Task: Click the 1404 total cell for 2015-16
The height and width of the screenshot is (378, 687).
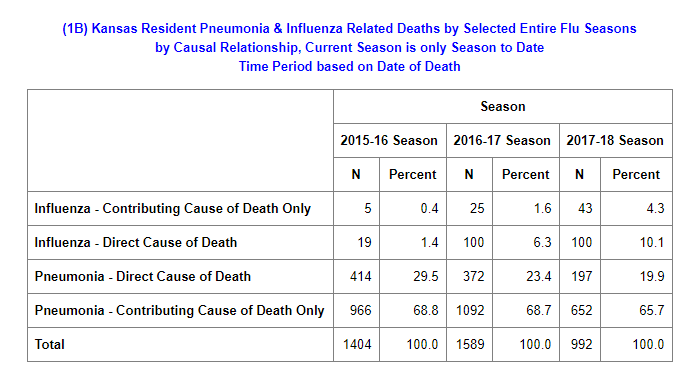Action: [356, 344]
